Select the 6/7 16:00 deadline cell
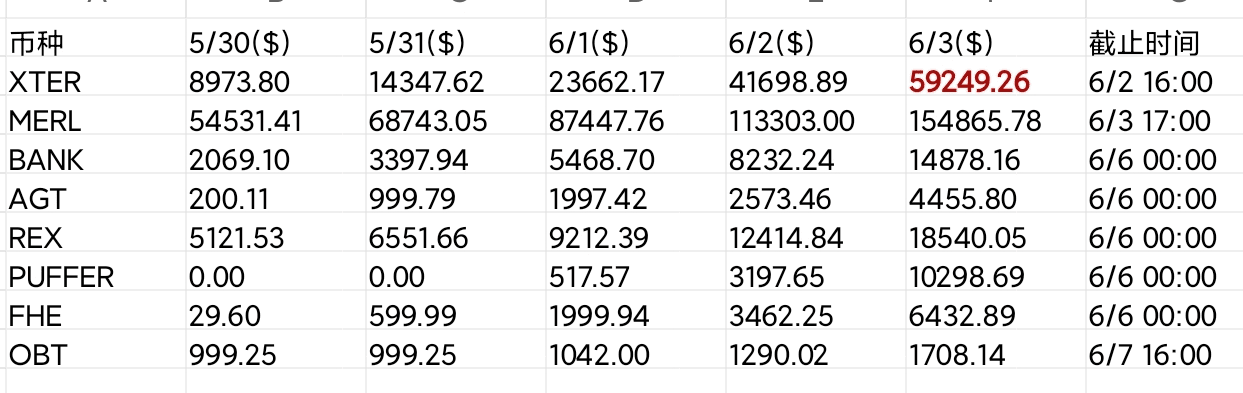Image resolution: width=1243 pixels, height=393 pixels. pos(1163,355)
